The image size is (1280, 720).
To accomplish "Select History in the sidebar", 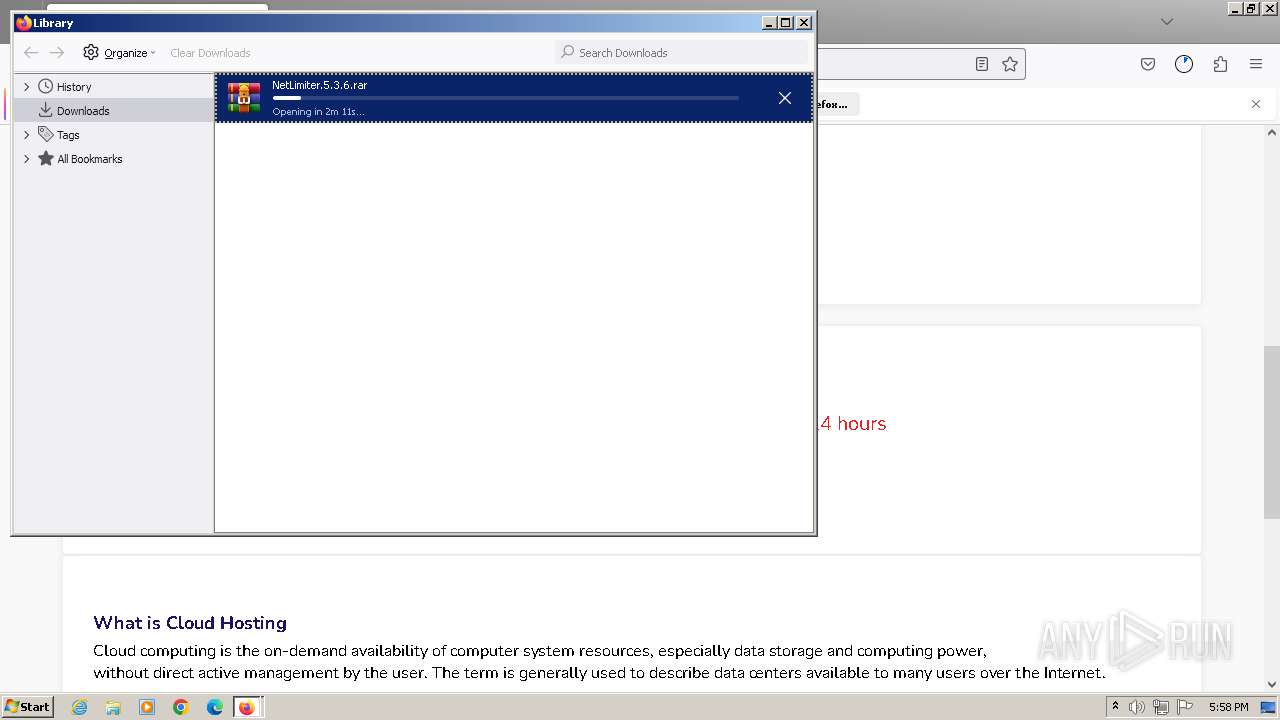I will 74,87.
